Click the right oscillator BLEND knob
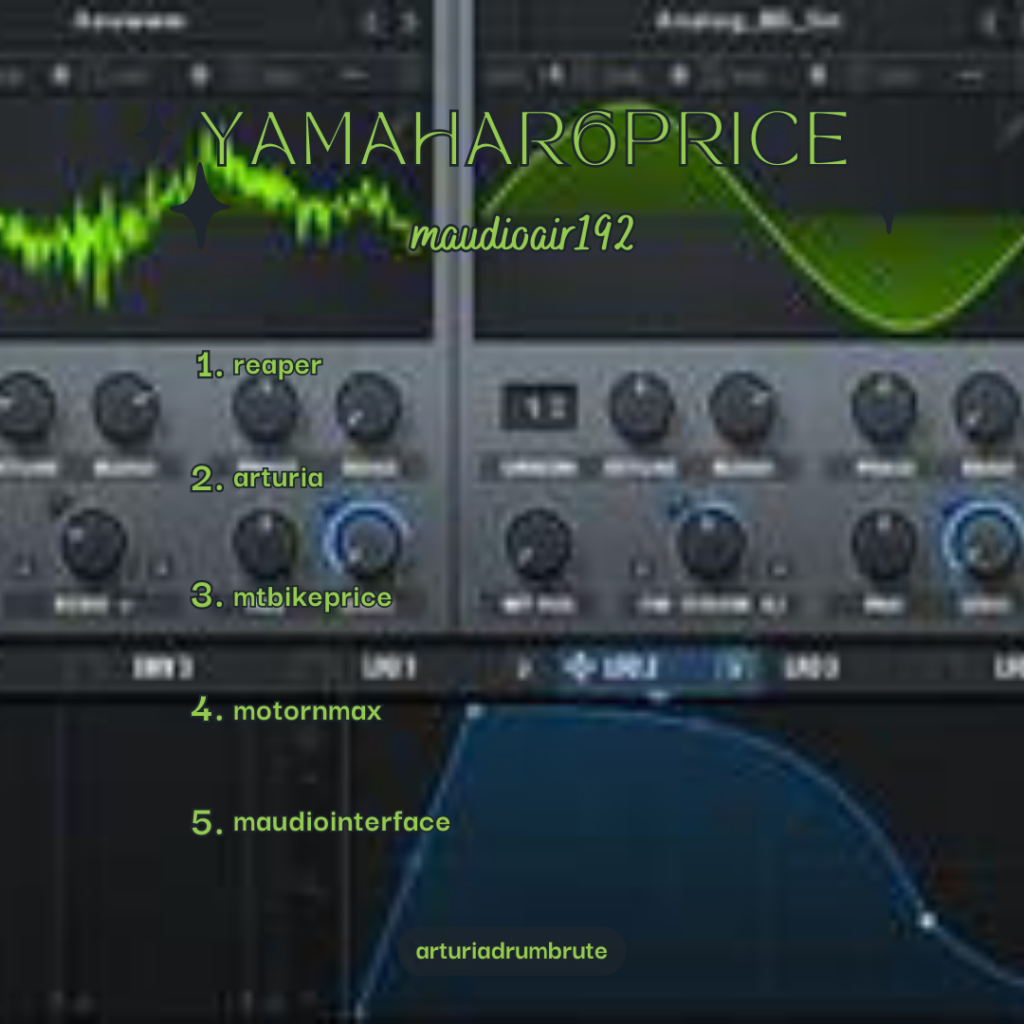Screen dimensions: 1024x1024 point(743,407)
